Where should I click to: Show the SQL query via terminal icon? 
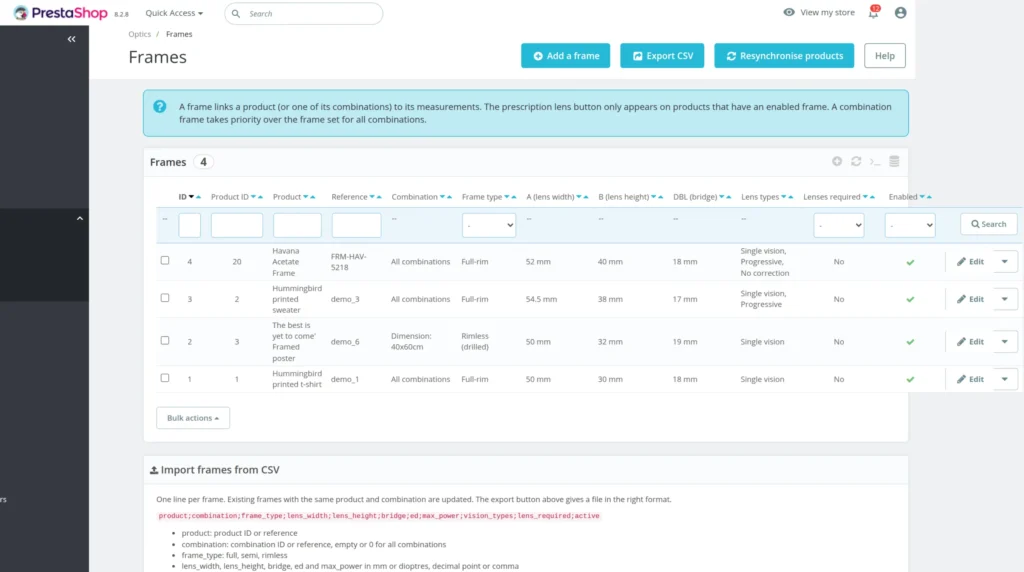tap(875, 161)
